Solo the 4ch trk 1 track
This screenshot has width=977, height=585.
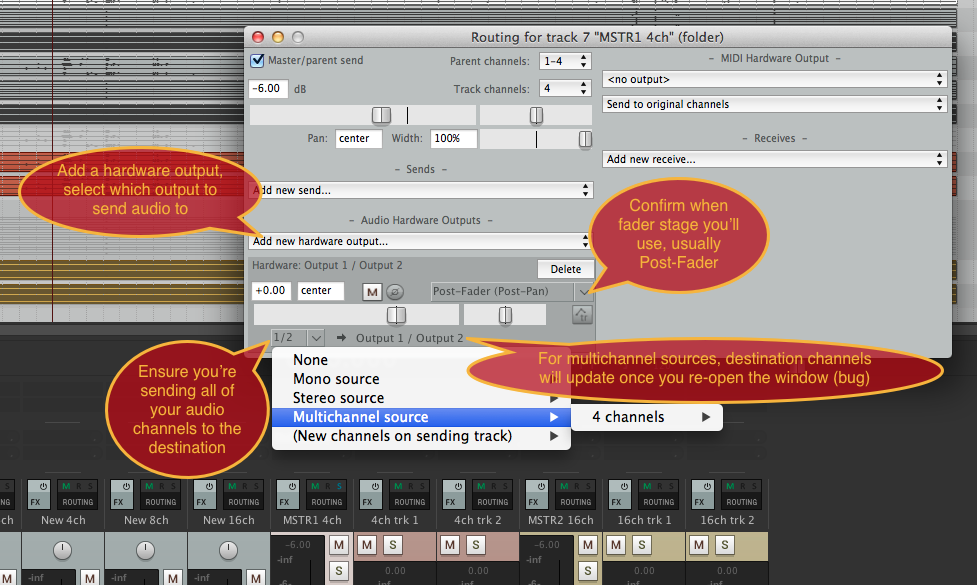click(x=393, y=545)
